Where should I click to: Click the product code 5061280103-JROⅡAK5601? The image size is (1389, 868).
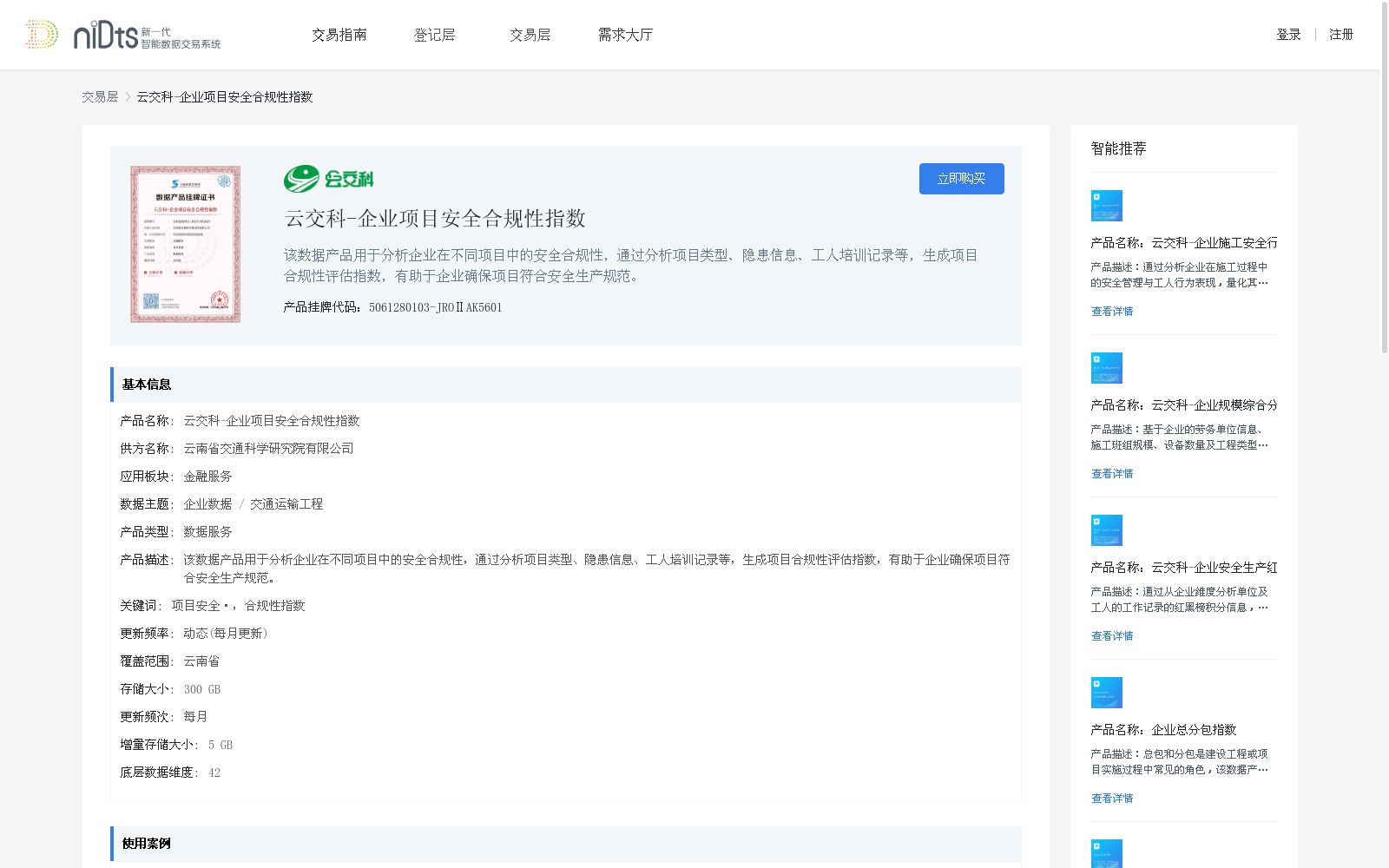[x=435, y=307]
